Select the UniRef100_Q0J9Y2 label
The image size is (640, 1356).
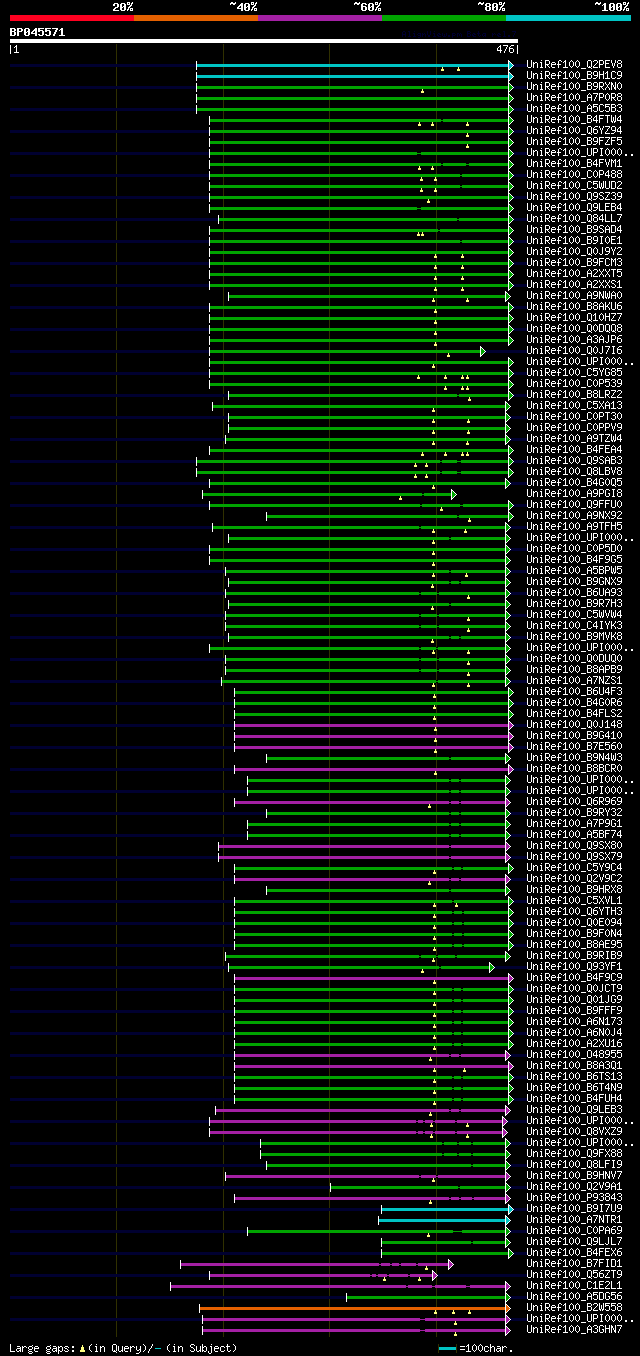pos(574,251)
